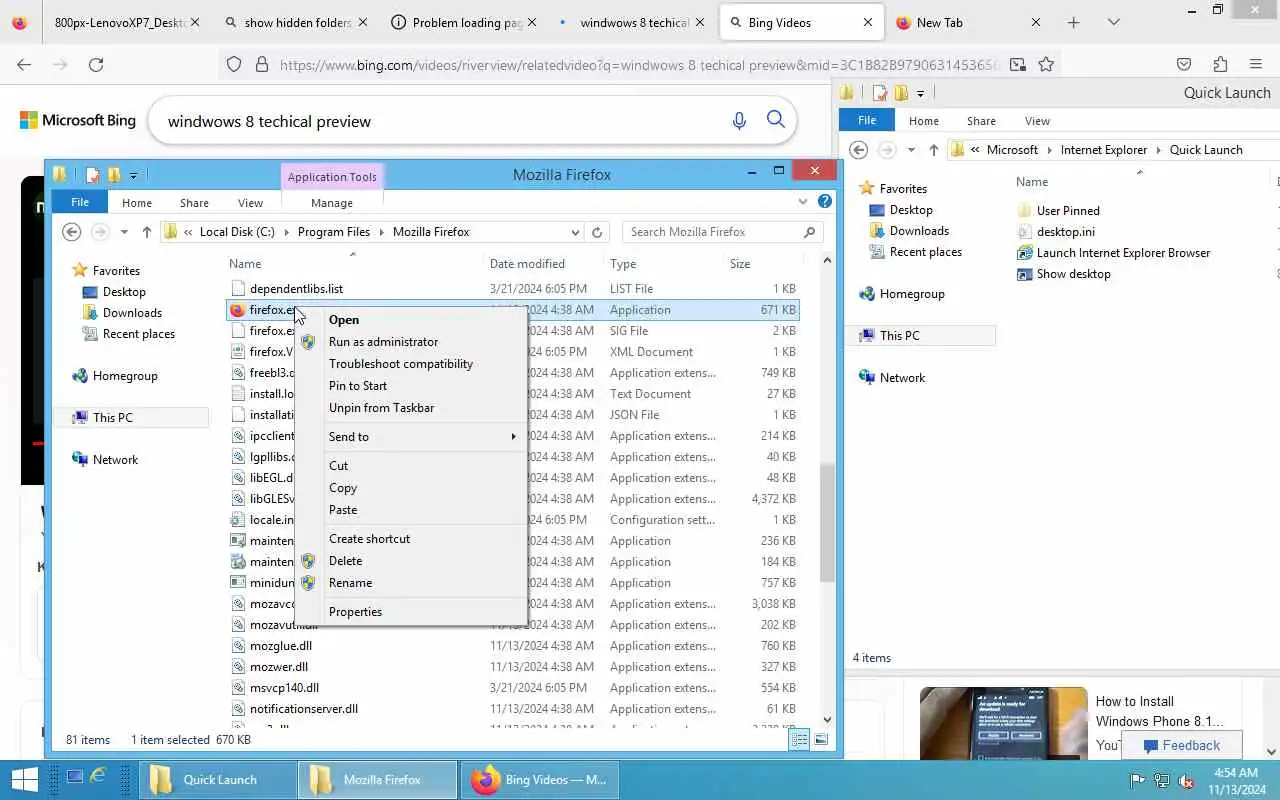Viewport: 1280px width, 800px height.
Task: Click the Feedback button on Bing
Action: 1182,745
